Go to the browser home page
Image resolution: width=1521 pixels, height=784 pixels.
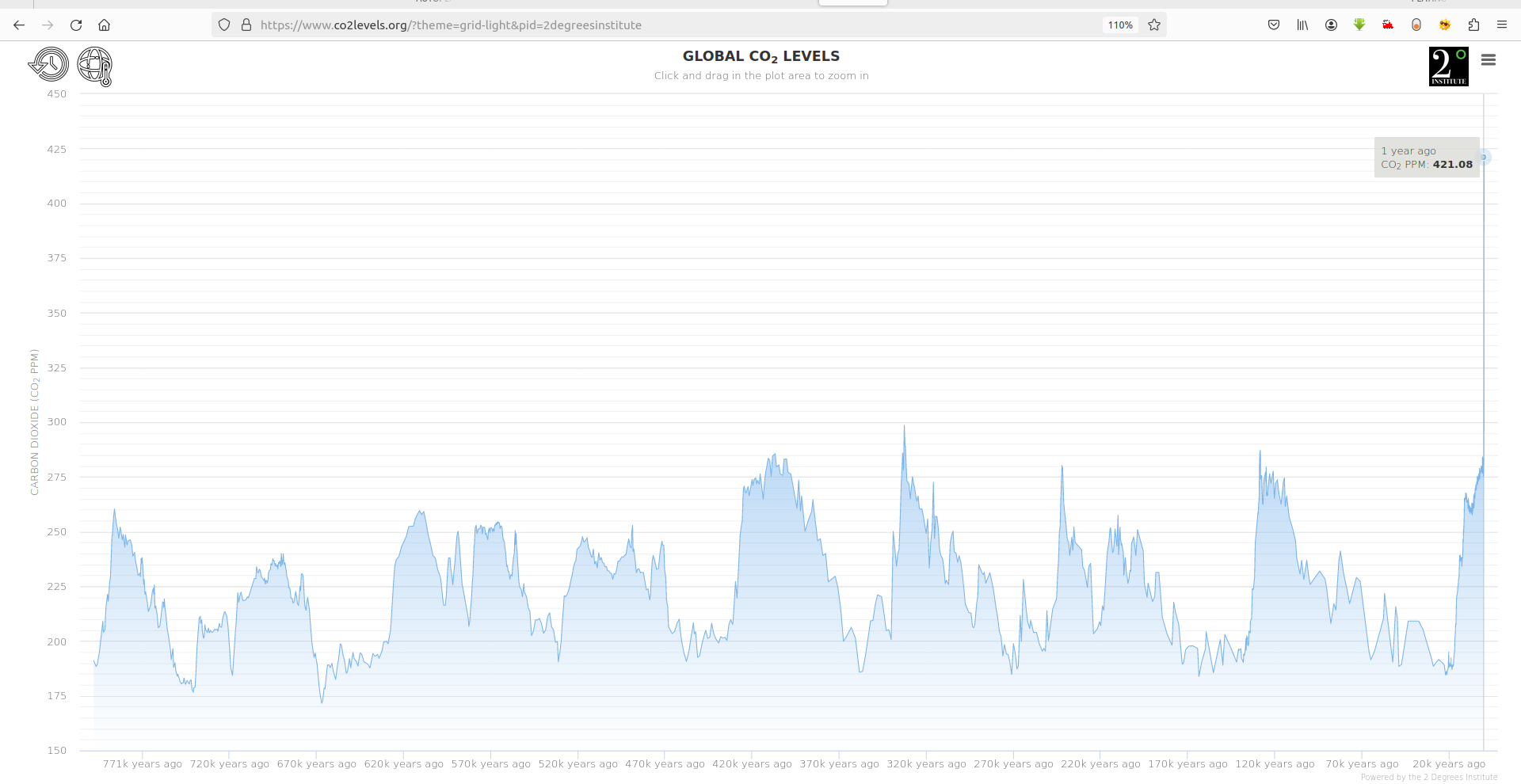tap(104, 25)
